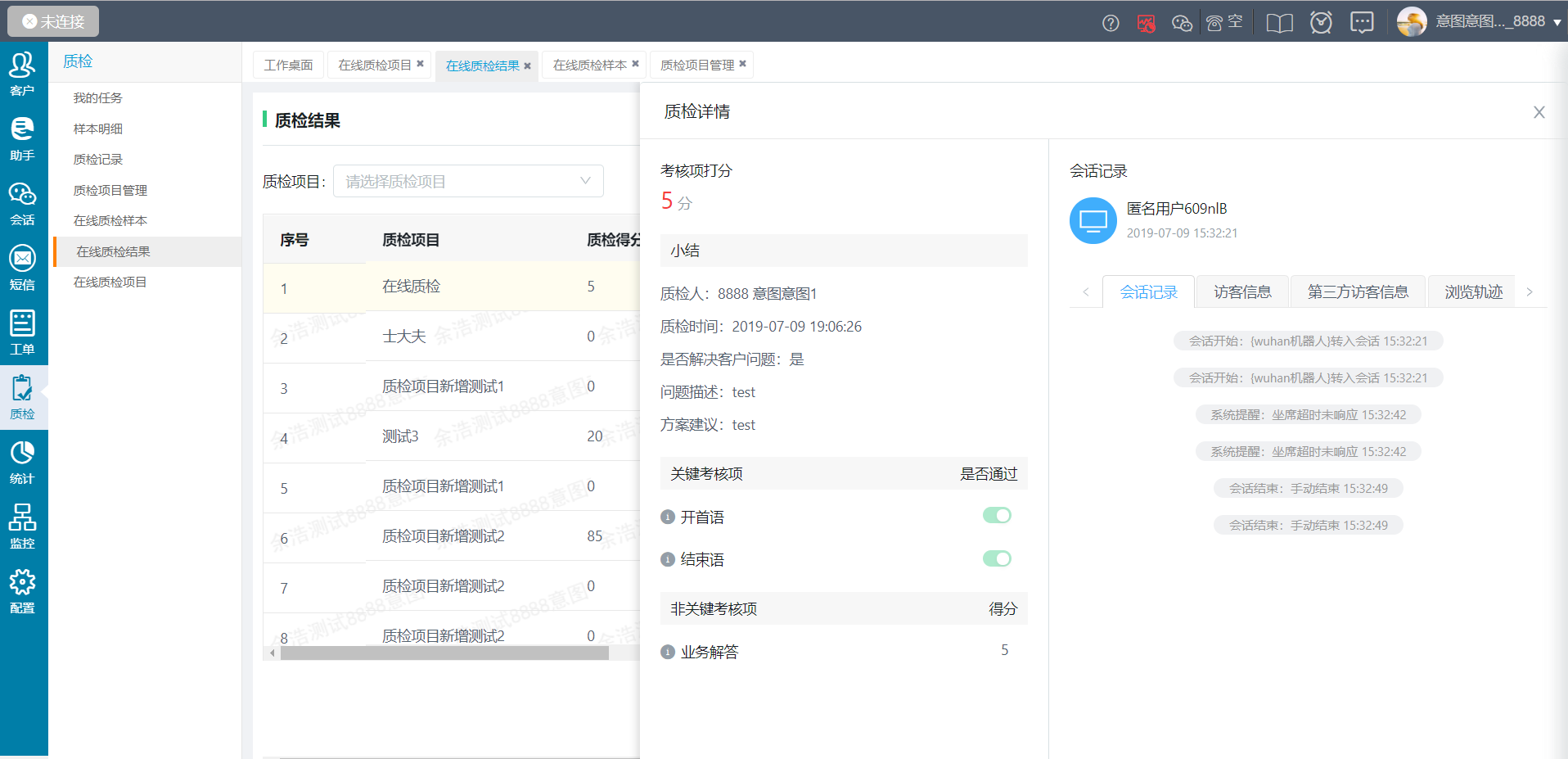
Task: Open the 助手 assistant sidebar icon
Action: click(x=23, y=138)
